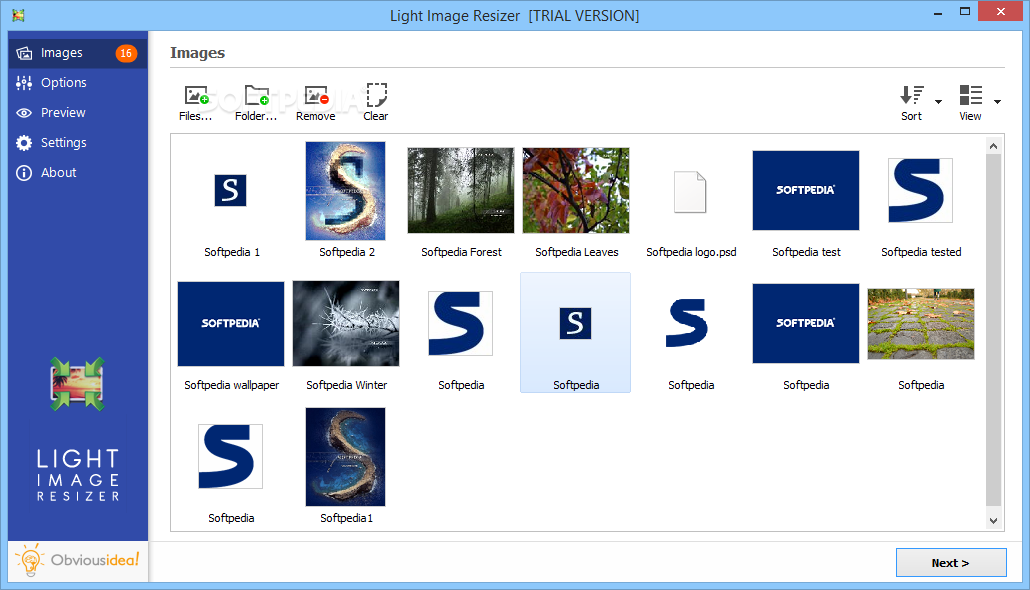Select the Softpedia 2 thumbnail
The height and width of the screenshot is (590, 1030).
pyautogui.click(x=346, y=191)
